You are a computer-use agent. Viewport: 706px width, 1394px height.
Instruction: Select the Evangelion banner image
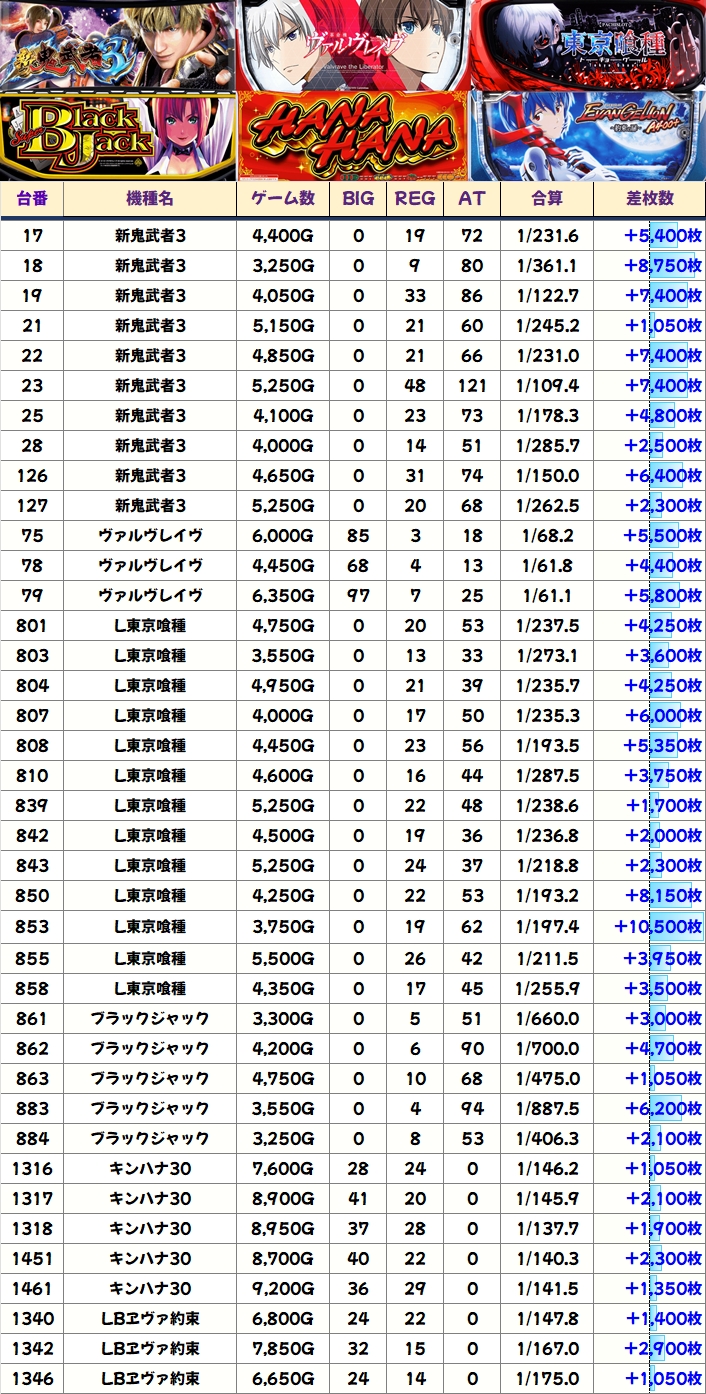point(588,136)
